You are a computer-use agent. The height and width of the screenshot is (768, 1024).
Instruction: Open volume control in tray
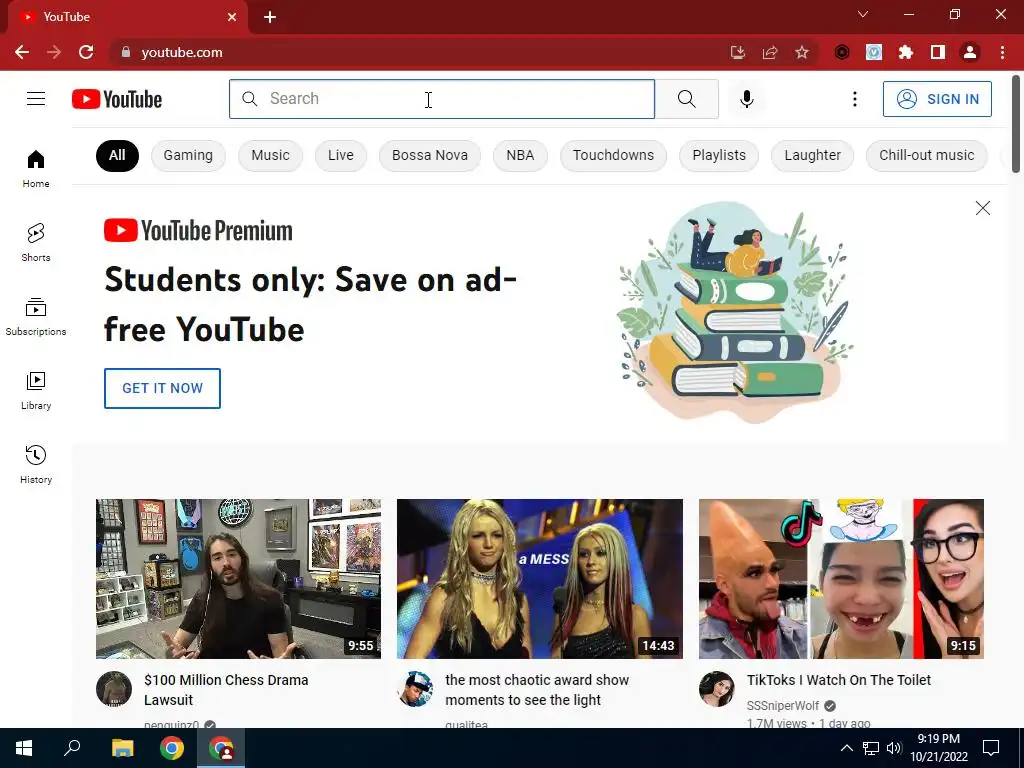coord(893,748)
